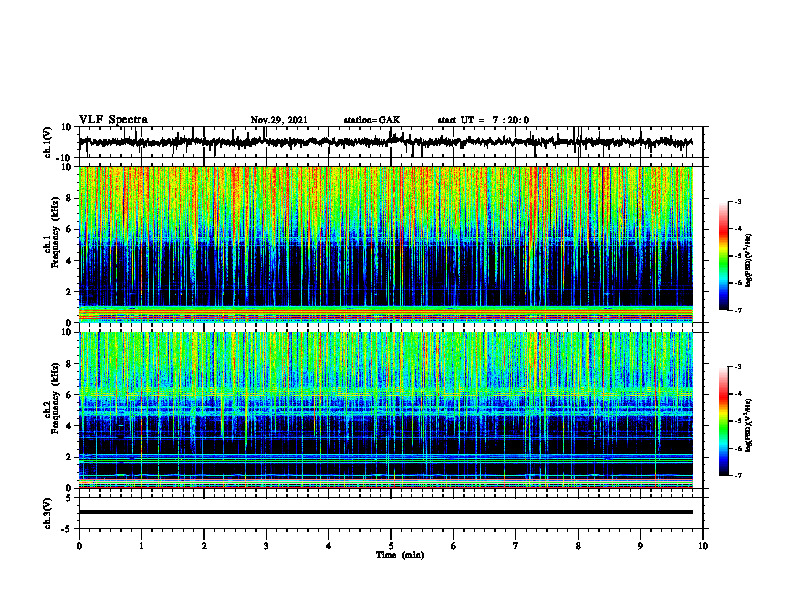This screenshot has width=792, height=612.
Task: Click the "5" tick on ch.3(V) axis
Action: [70, 498]
